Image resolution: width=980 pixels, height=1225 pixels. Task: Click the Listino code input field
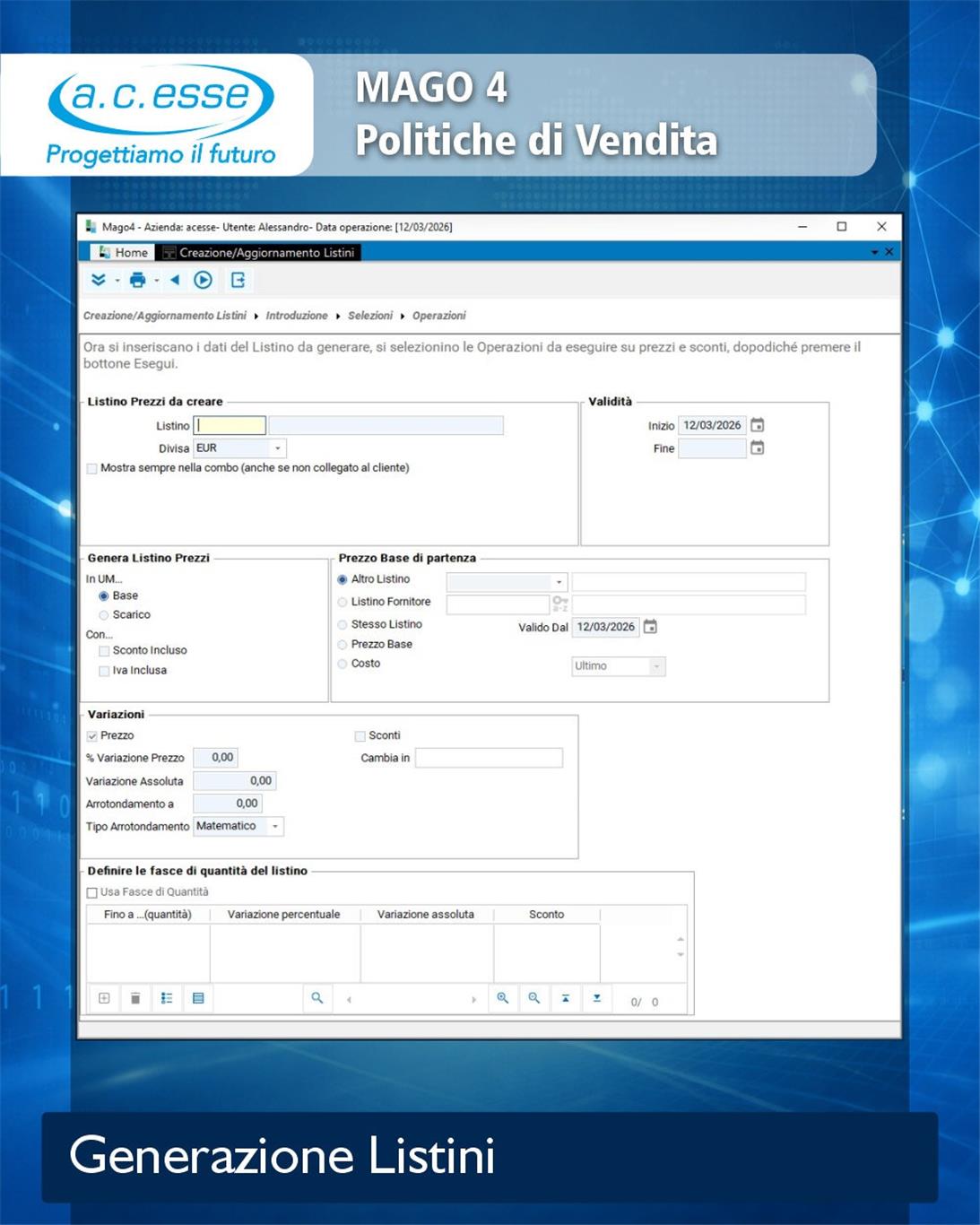230,425
